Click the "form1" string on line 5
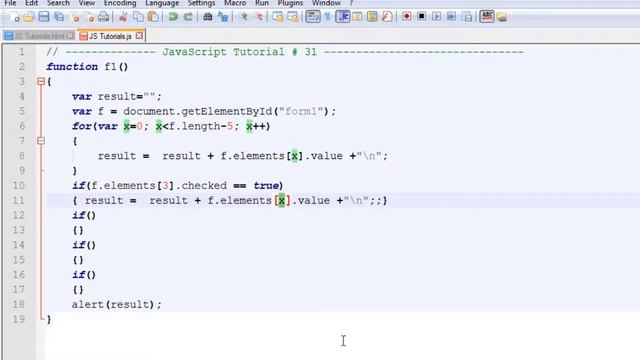Image resolution: width=640 pixels, height=360 pixels. (301, 111)
